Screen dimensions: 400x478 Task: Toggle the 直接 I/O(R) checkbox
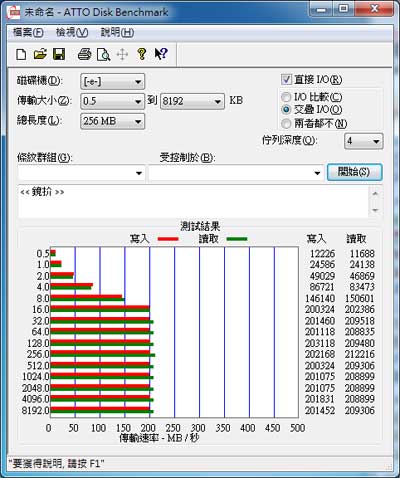point(286,80)
